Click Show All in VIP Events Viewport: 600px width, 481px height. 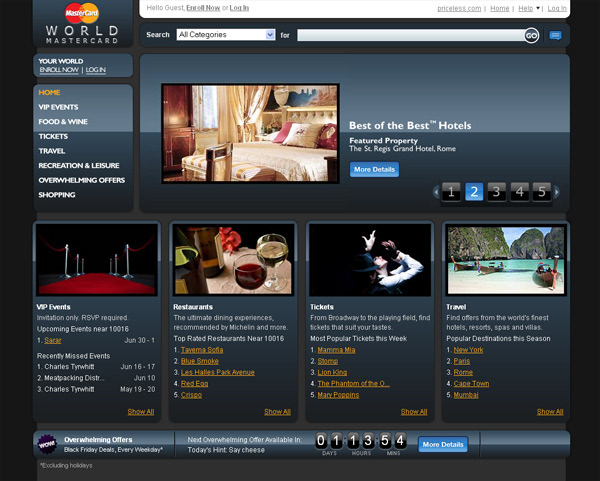pyautogui.click(x=141, y=412)
